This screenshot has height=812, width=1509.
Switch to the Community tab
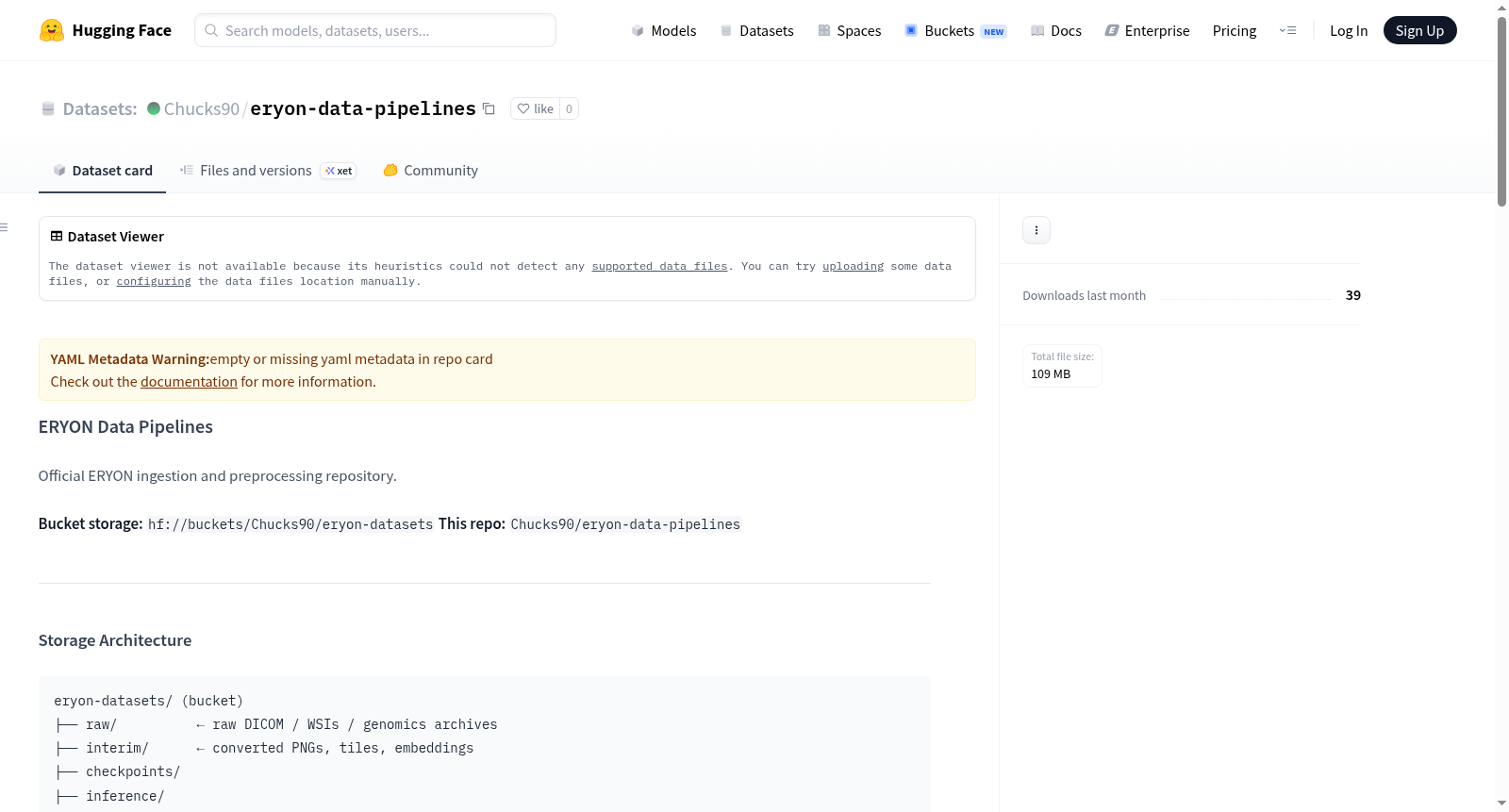pyautogui.click(x=430, y=171)
